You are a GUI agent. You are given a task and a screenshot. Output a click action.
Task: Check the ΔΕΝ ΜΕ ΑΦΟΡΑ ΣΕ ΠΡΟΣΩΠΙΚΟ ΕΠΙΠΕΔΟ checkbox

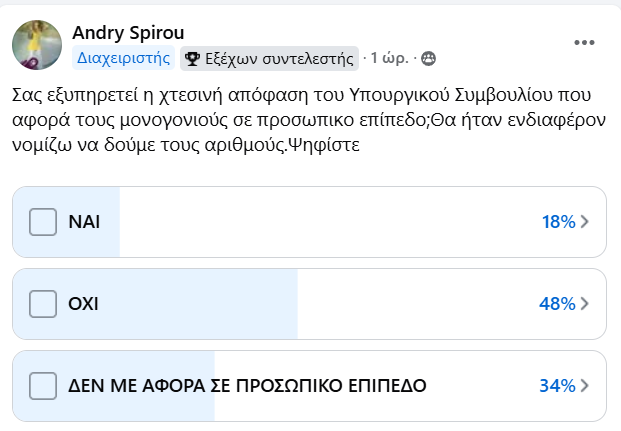(43, 386)
